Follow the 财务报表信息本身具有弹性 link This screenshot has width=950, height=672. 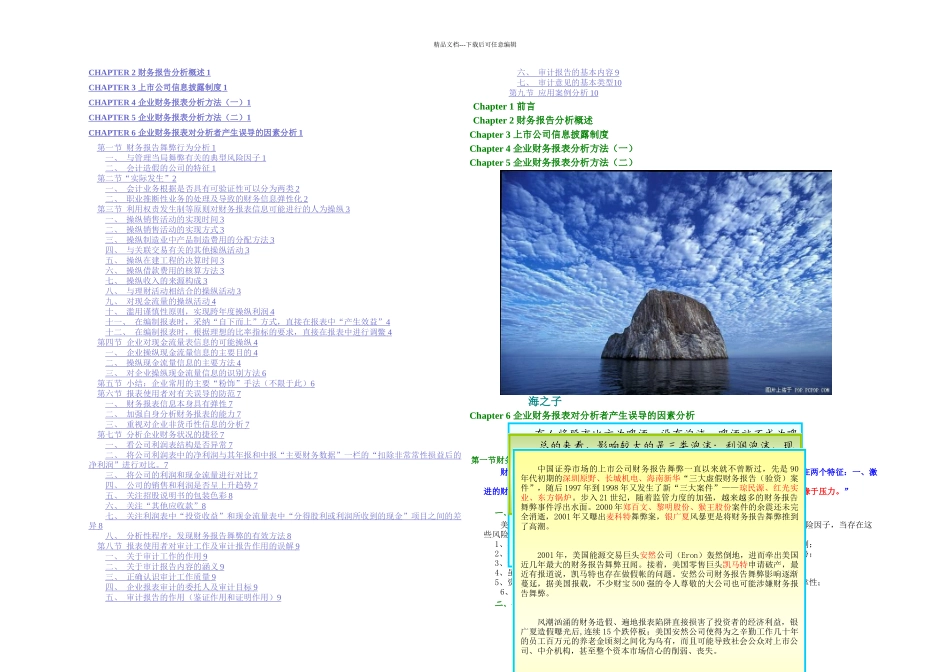(x=169, y=404)
